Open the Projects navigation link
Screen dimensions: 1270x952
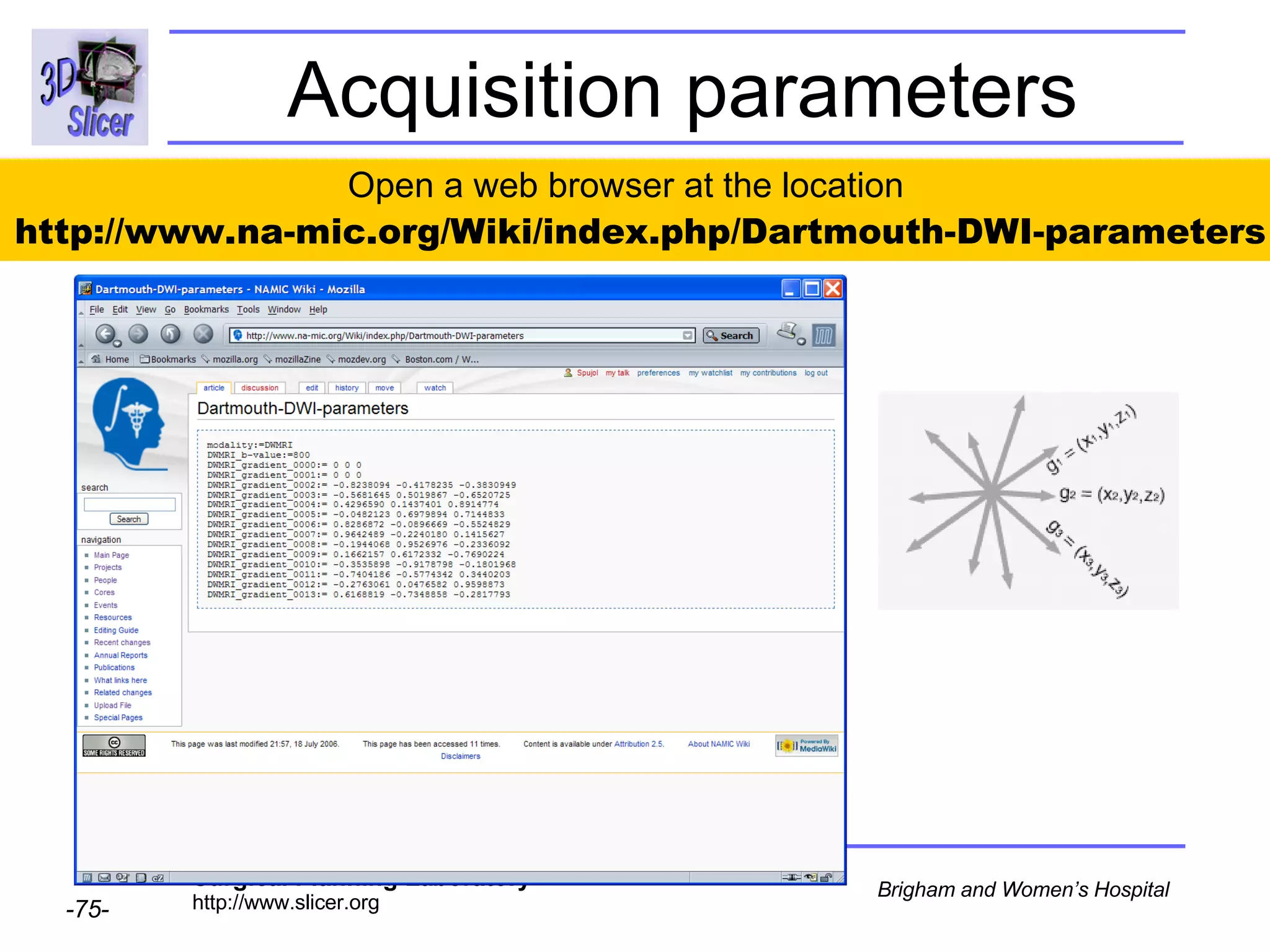pos(108,568)
